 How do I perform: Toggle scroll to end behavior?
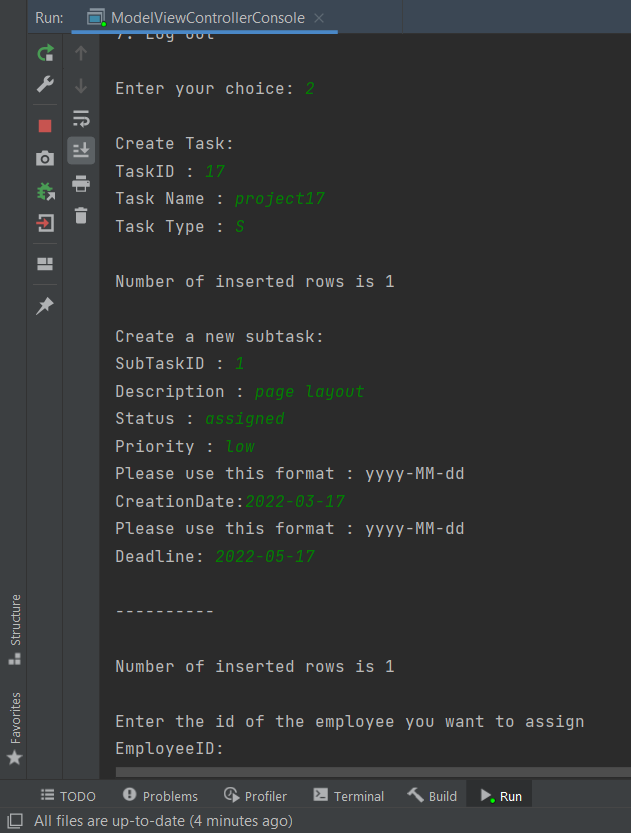[x=80, y=150]
